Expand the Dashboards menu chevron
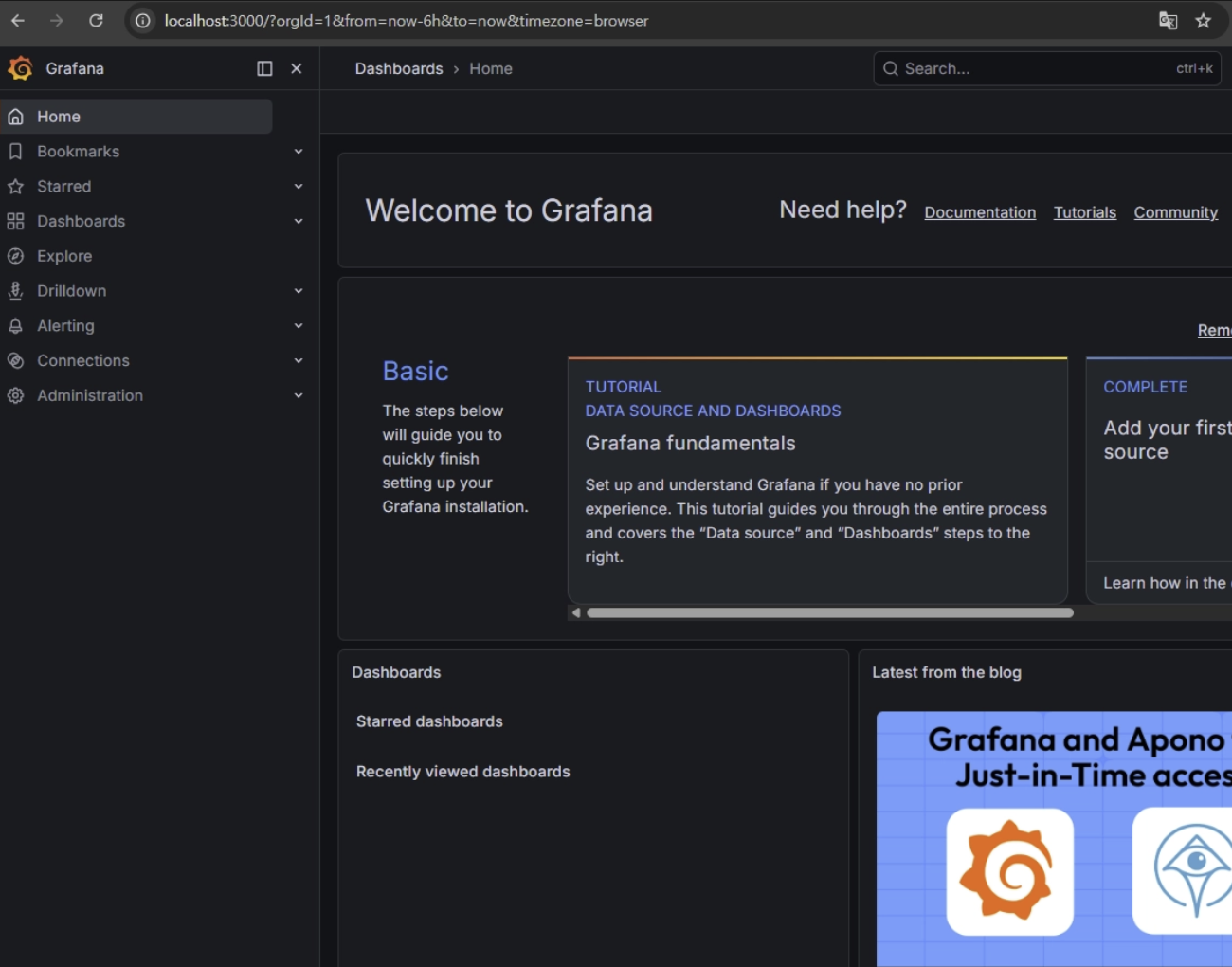Image resolution: width=1232 pixels, height=967 pixels. (299, 221)
